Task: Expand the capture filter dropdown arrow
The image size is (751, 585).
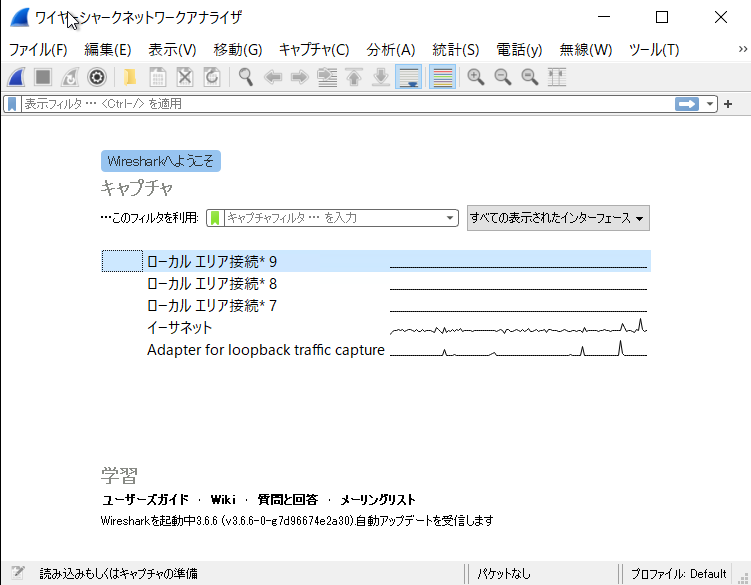Action: pyautogui.click(x=450, y=218)
